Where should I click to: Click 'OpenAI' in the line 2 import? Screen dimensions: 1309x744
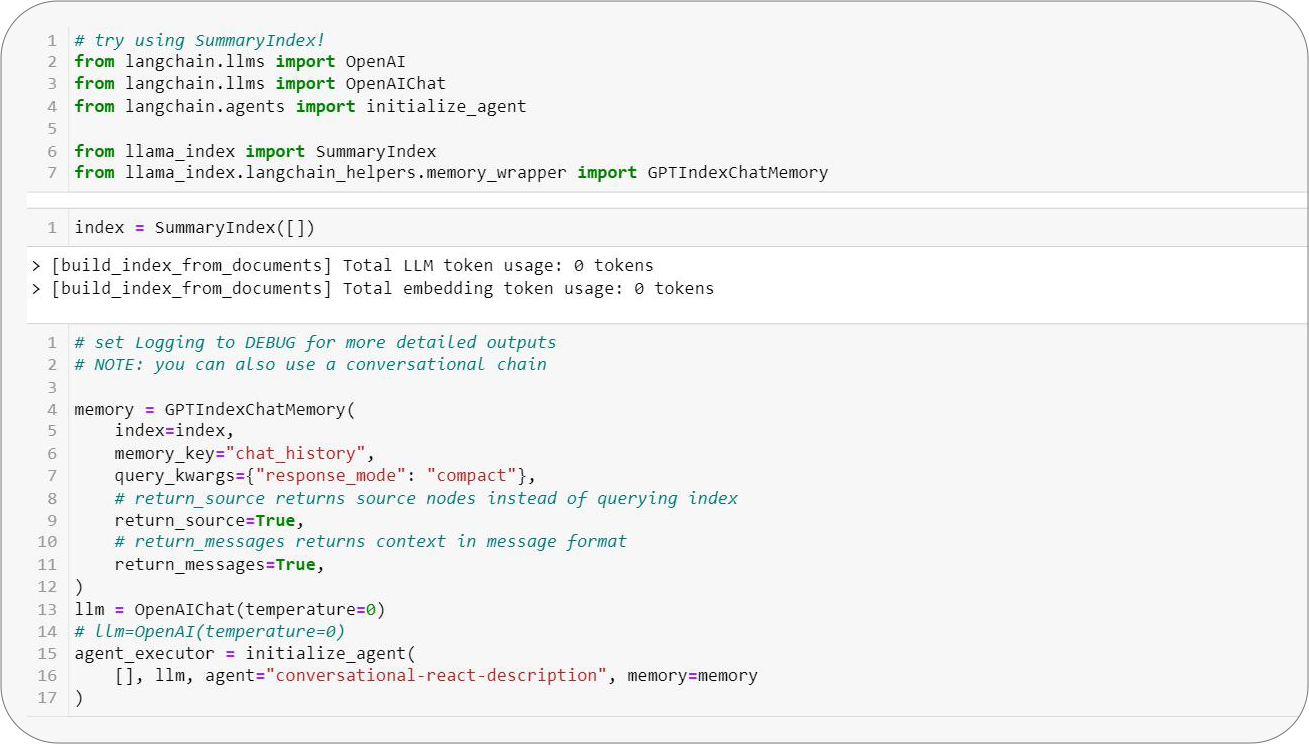pos(375,62)
